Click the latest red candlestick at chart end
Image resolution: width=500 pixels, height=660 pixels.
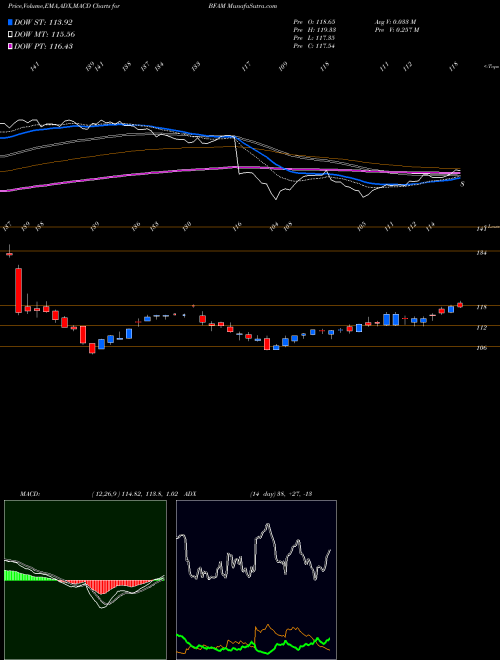click(460, 305)
